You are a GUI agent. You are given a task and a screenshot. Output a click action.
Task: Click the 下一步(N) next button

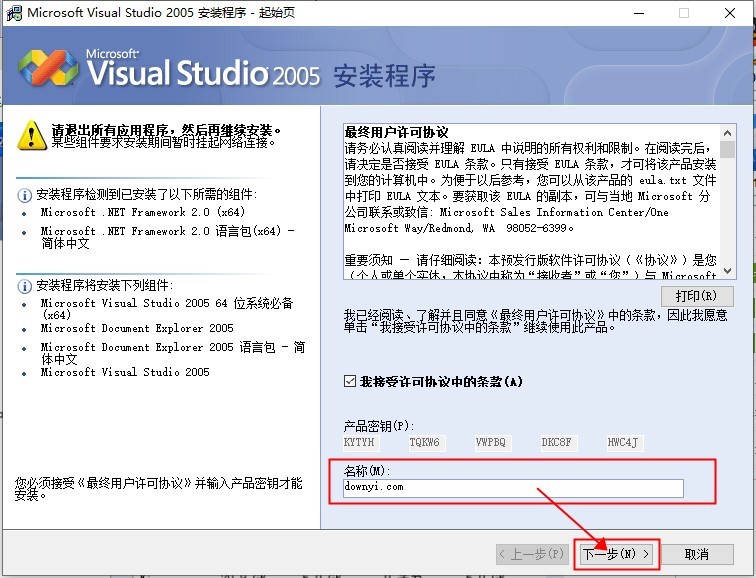(x=616, y=553)
